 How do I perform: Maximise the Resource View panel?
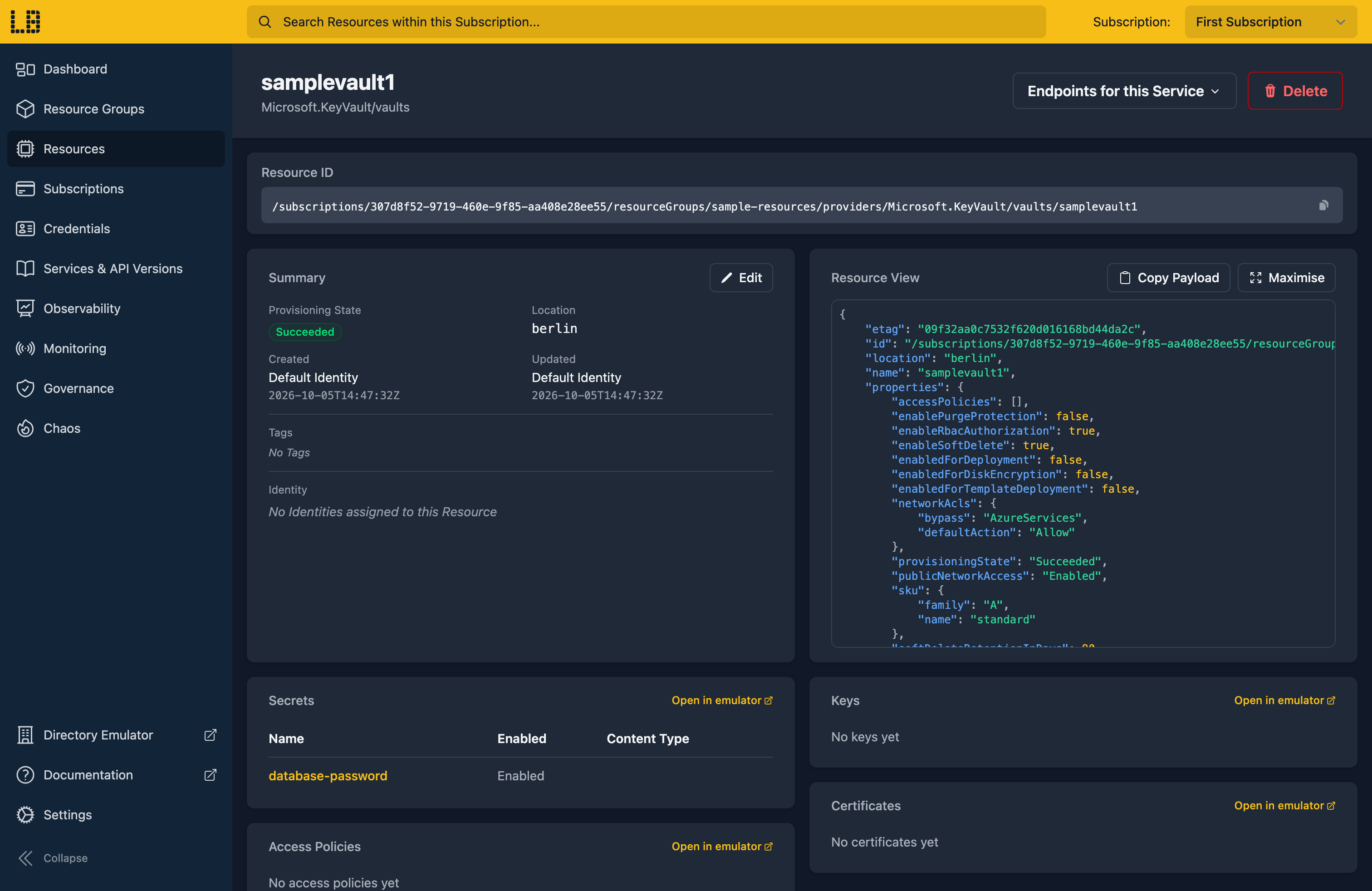pyautogui.click(x=1286, y=278)
